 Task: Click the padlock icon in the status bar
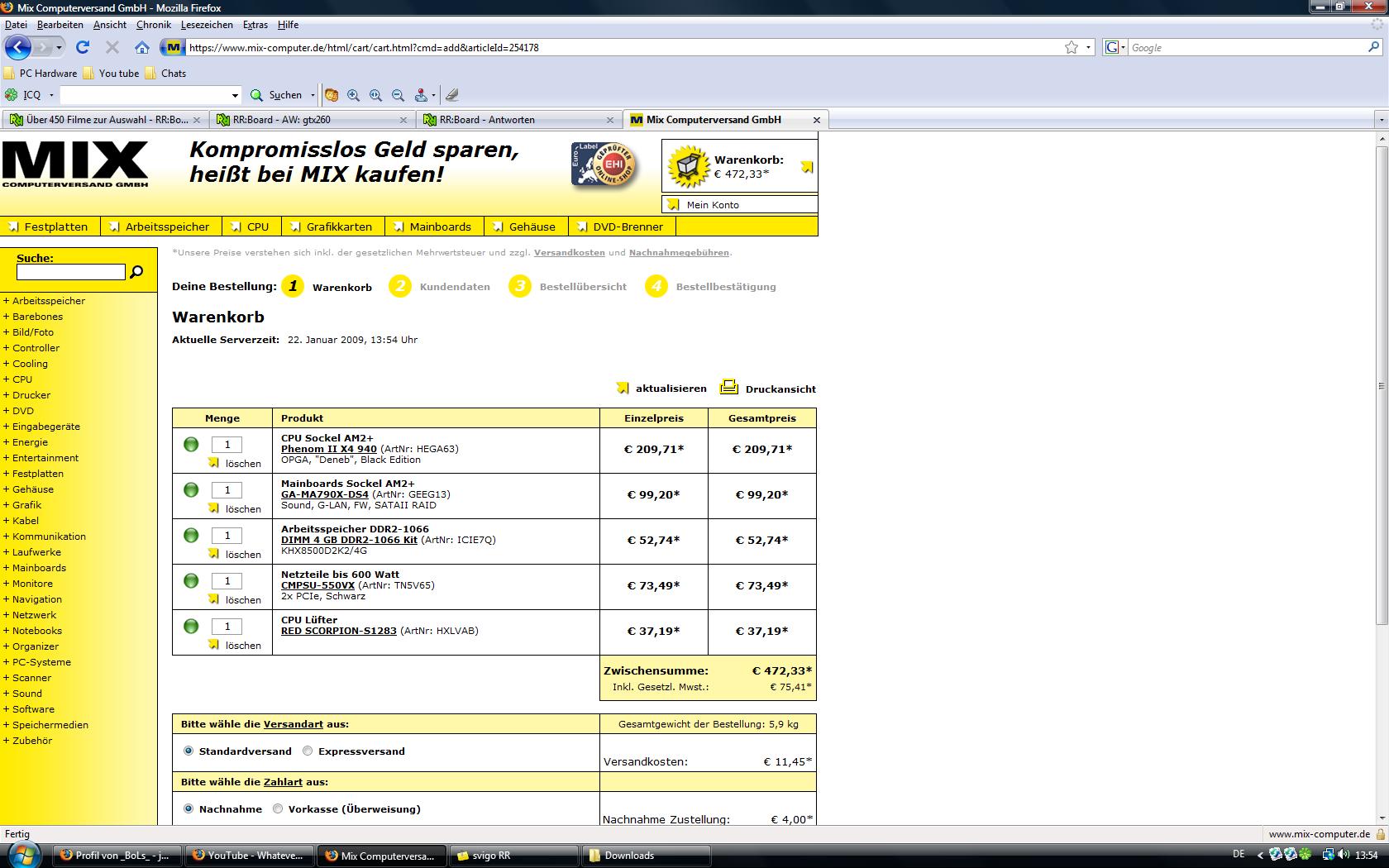[1381, 834]
